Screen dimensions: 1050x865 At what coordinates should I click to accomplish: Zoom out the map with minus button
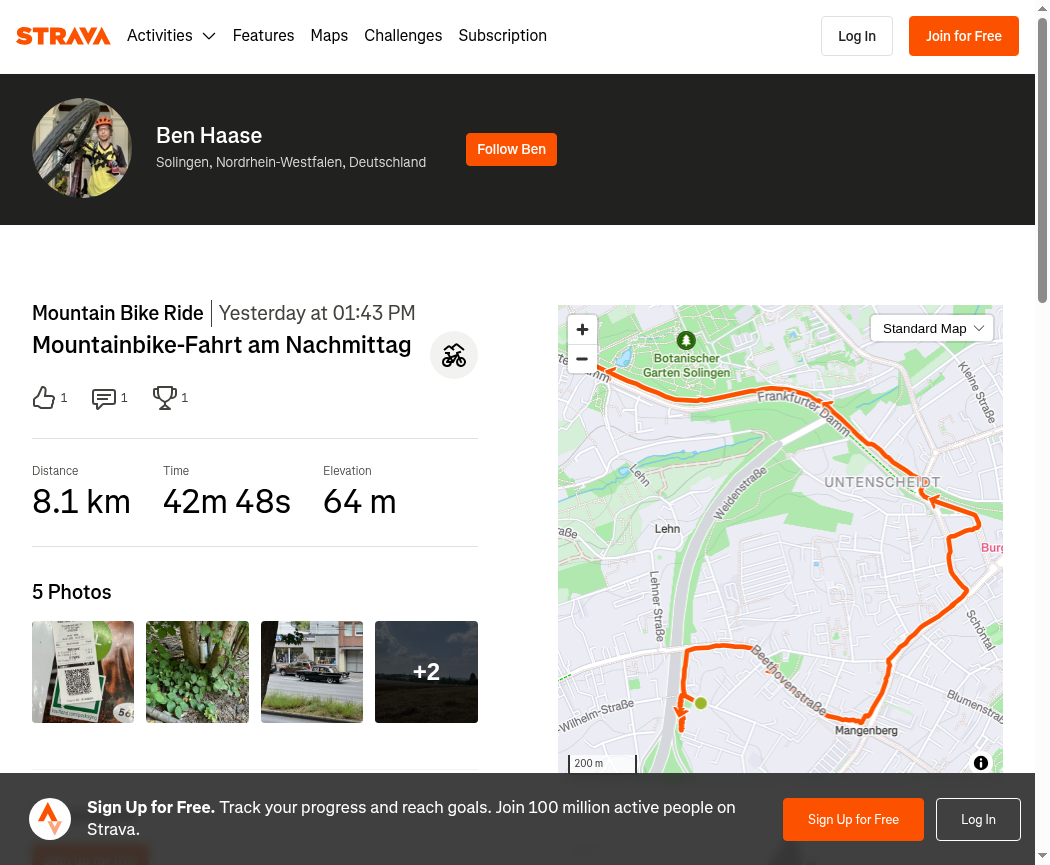click(582, 359)
